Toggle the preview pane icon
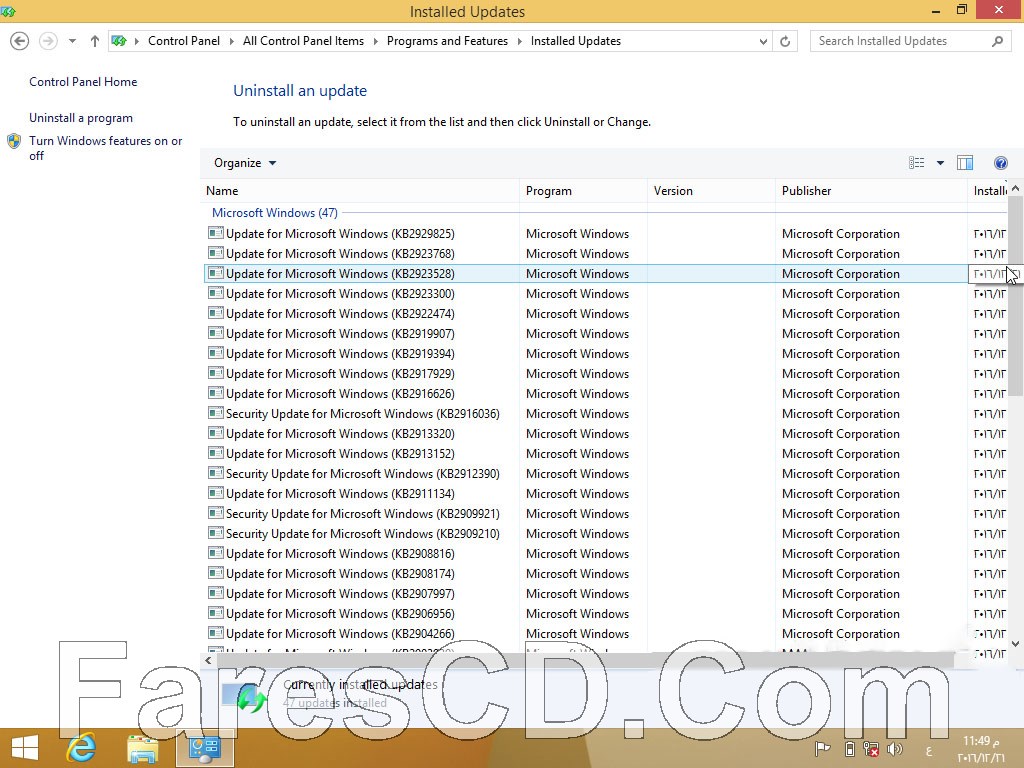1024x768 pixels. 965,163
